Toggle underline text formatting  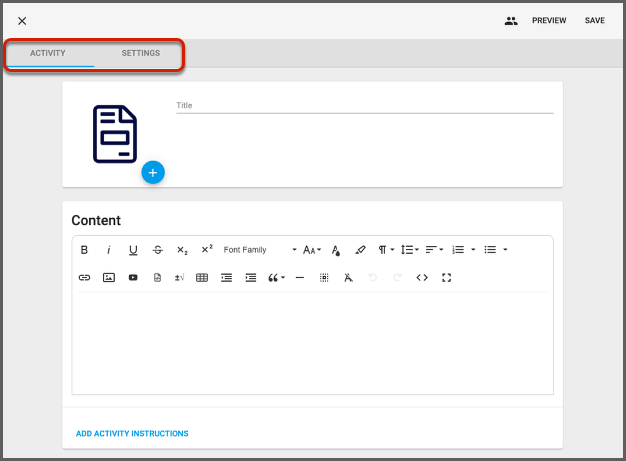point(133,250)
